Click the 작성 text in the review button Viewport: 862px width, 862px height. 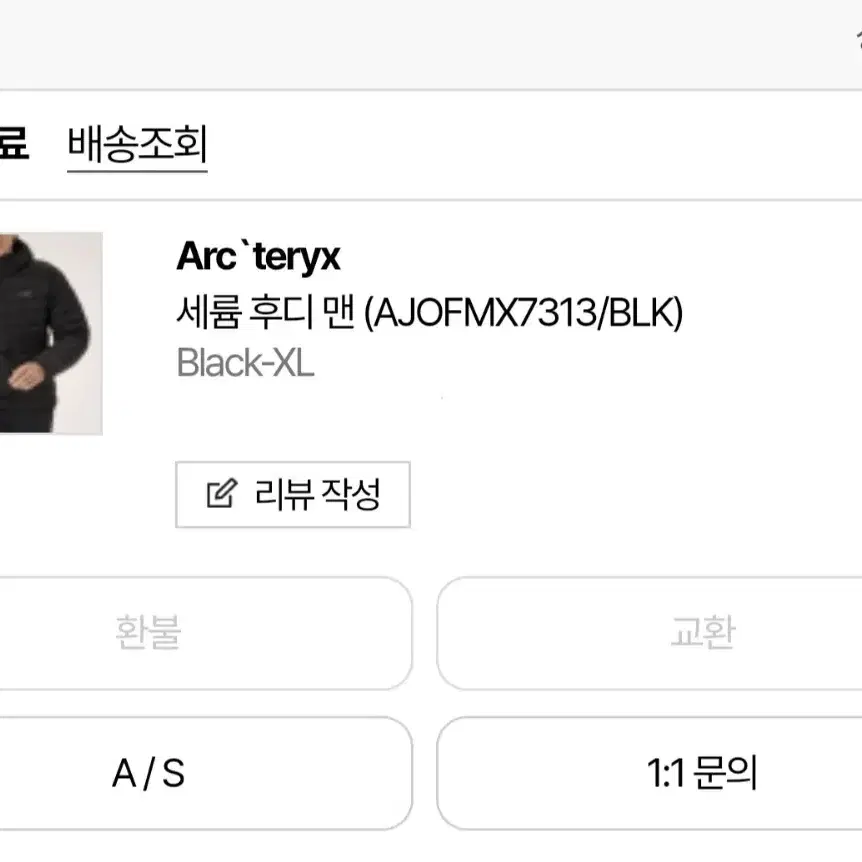click(x=350, y=494)
